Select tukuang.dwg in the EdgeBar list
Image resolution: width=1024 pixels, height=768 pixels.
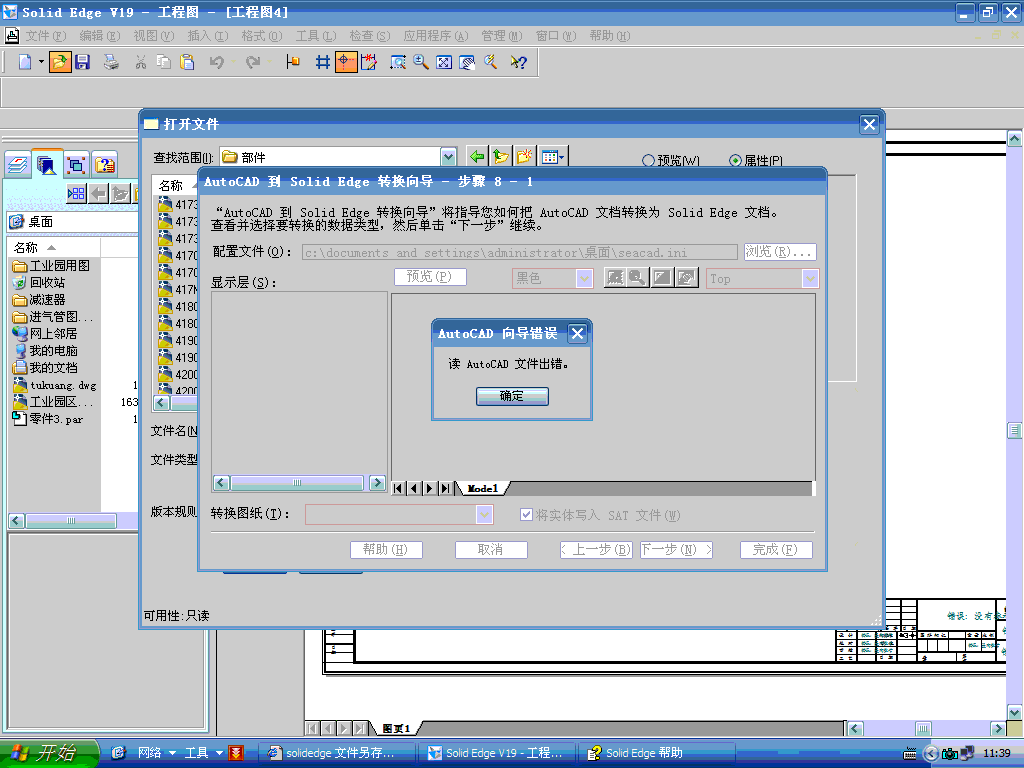tap(63, 385)
